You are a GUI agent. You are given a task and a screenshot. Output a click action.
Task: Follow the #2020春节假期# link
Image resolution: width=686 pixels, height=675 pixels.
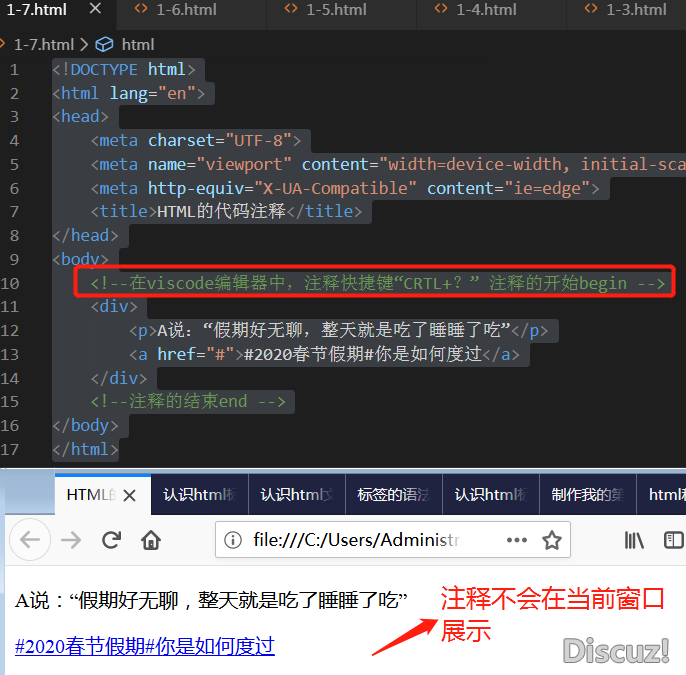pos(145,646)
